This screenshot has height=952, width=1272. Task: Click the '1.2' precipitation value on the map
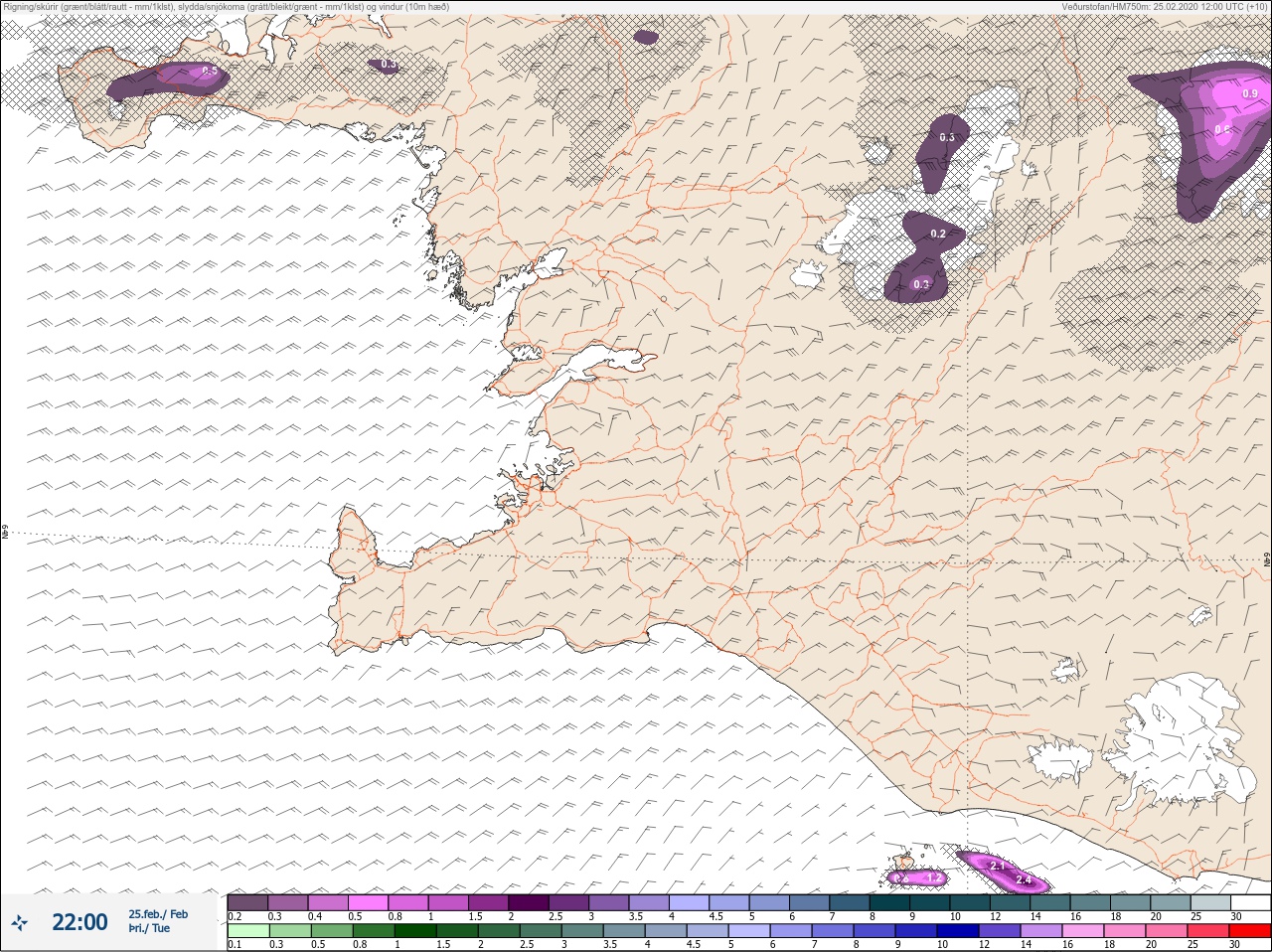933,877
